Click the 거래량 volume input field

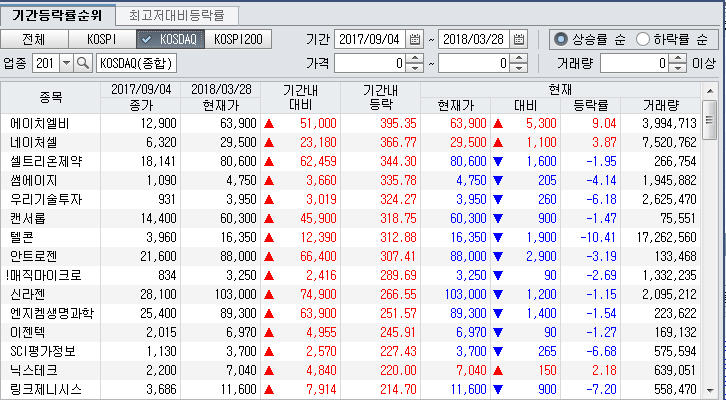click(634, 63)
